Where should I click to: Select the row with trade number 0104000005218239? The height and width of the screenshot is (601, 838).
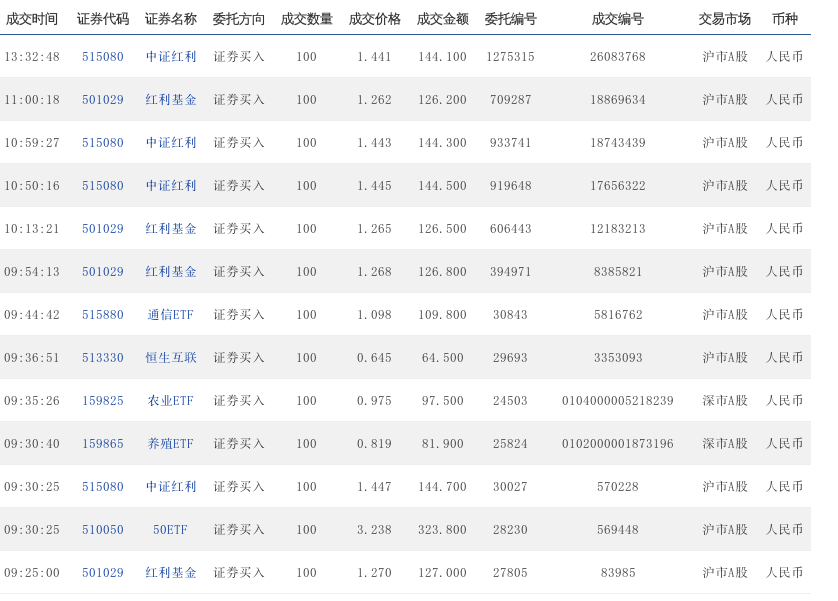[405, 401]
